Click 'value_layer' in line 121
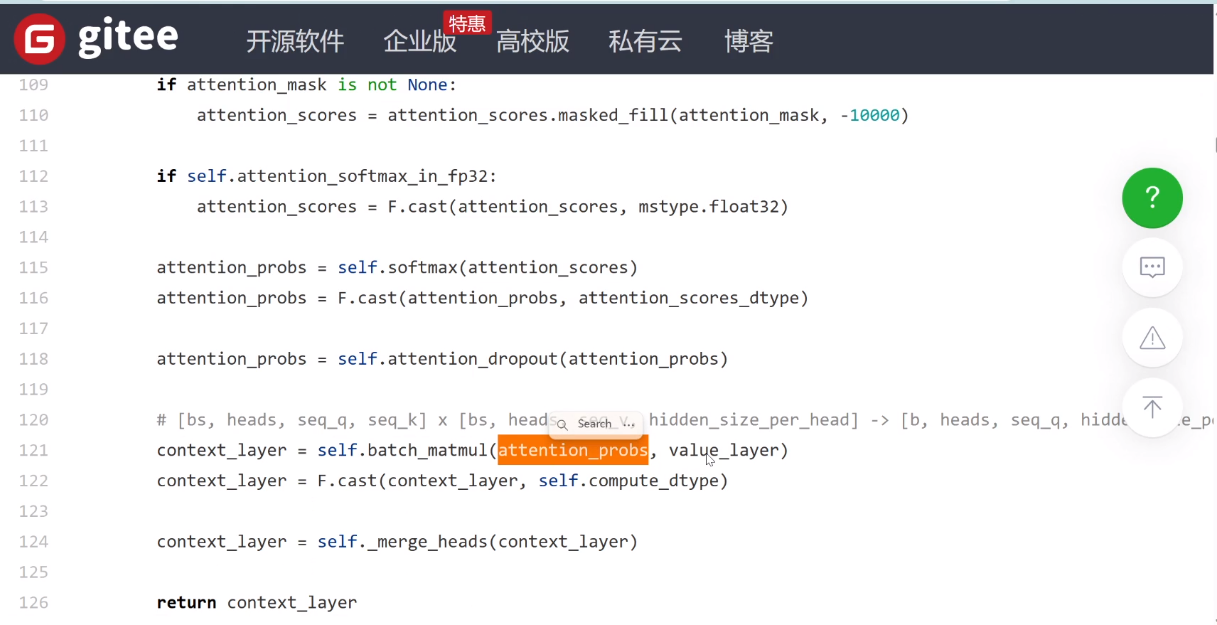This screenshot has height=625, width=1217. [x=724, y=450]
